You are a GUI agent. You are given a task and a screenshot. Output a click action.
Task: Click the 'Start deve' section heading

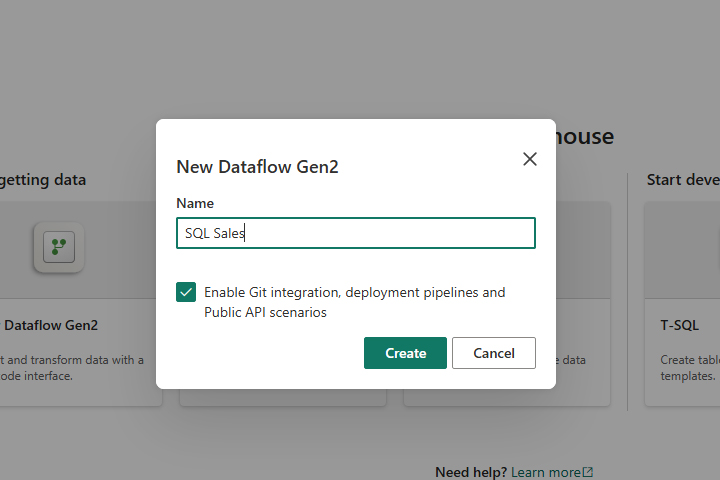click(x=682, y=180)
